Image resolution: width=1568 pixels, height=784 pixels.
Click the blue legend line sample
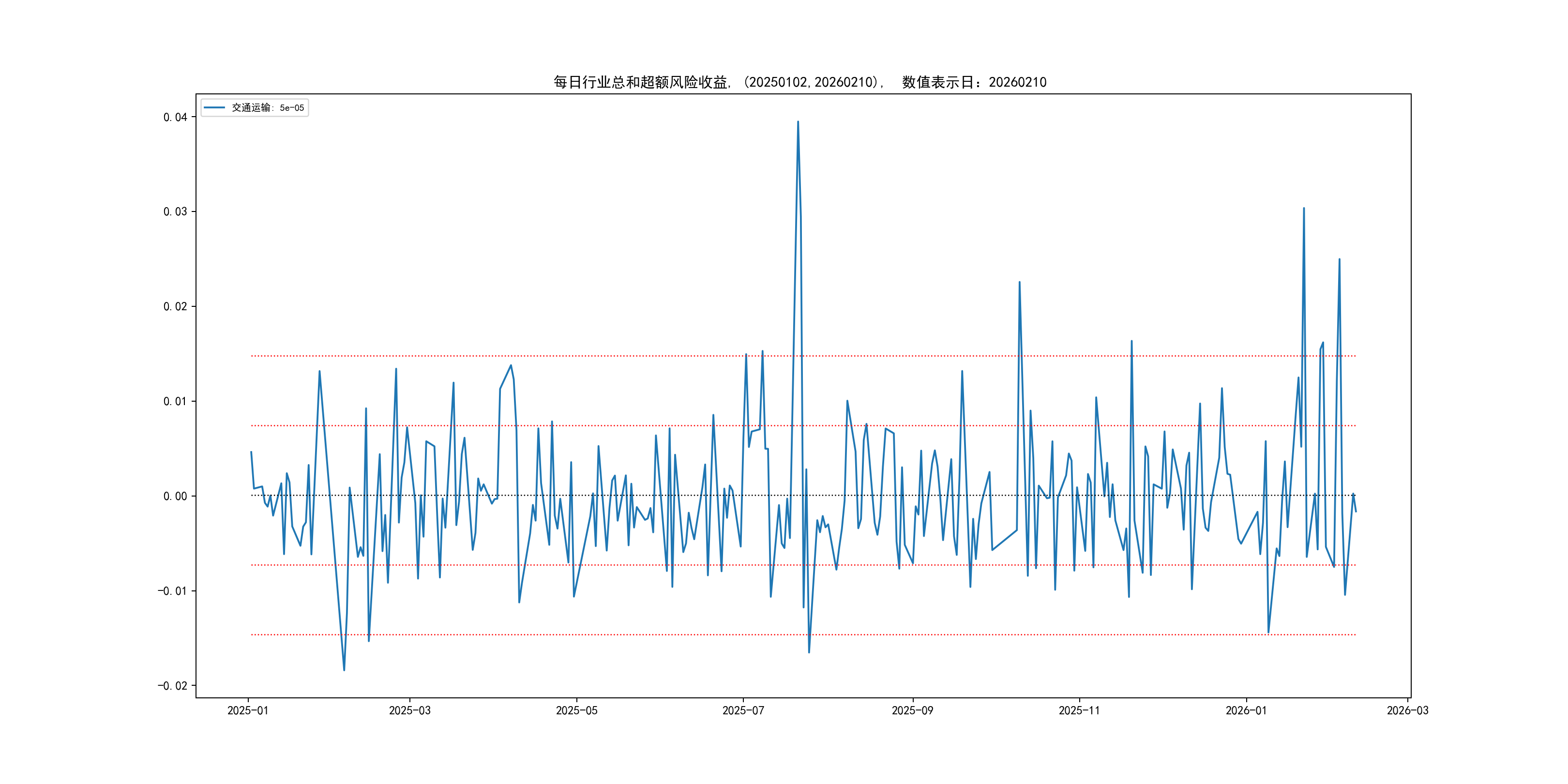point(214,108)
